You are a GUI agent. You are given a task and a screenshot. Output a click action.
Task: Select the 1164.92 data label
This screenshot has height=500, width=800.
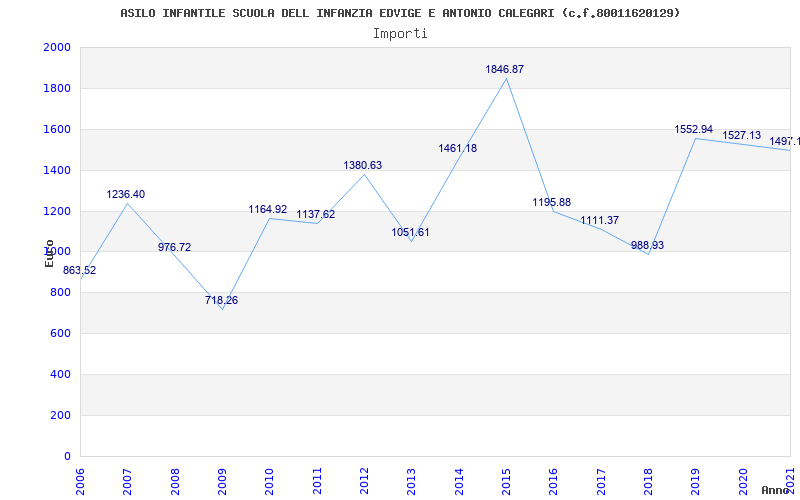267,210
